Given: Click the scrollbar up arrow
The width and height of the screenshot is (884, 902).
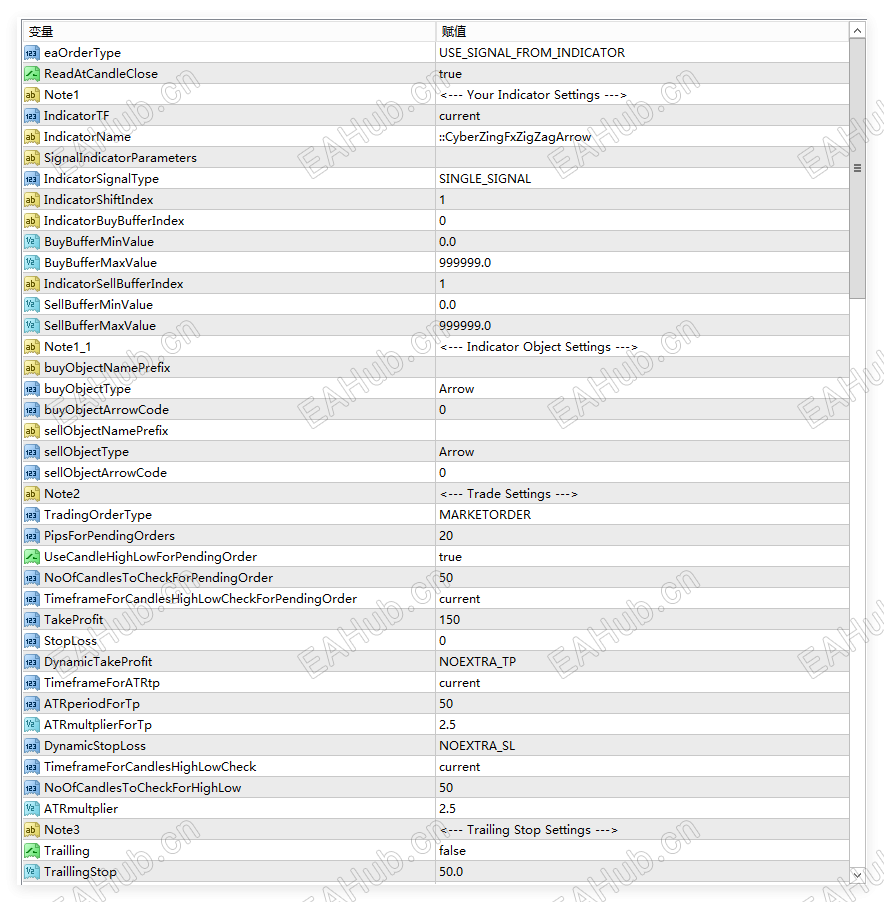Looking at the screenshot, I should (857, 30).
